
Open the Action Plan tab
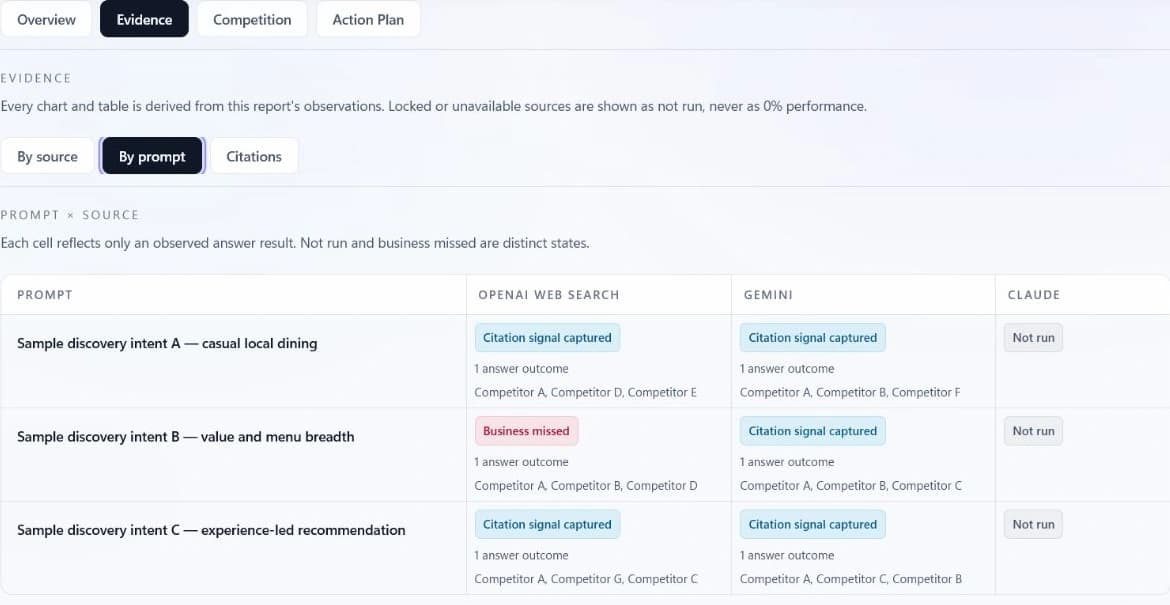368,19
